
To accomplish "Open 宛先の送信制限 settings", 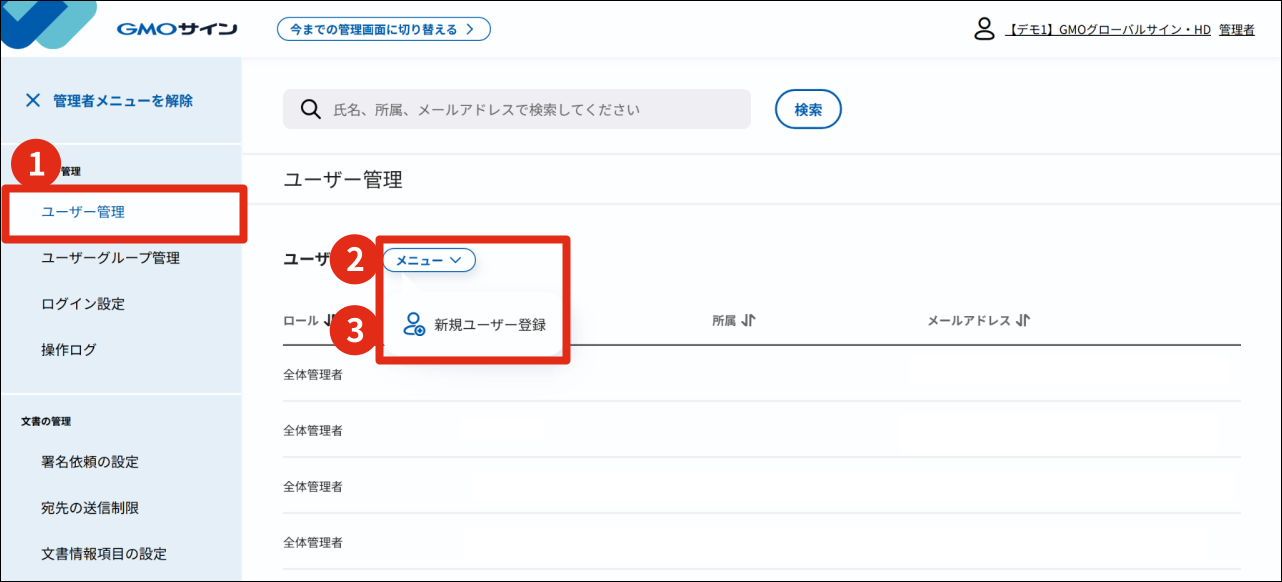I will point(90,508).
